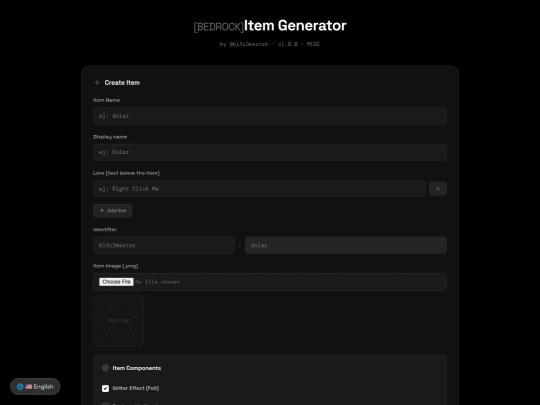Click the author credit @bl4z3master text
Image resolution: width=540 pixels, height=405 pixels.
pyautogui.click(x=249, y=44)
